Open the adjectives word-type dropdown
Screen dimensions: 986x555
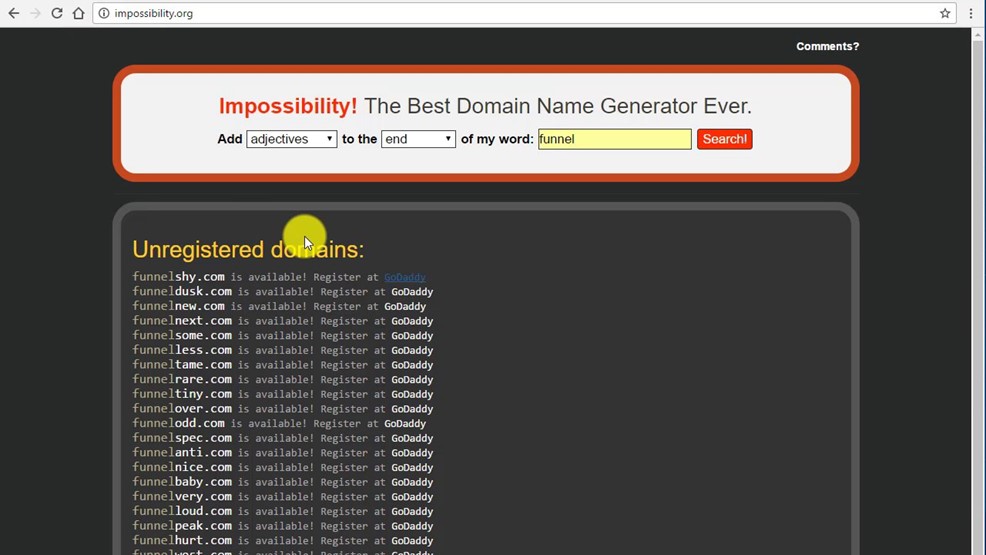click(x=291, y=139)
